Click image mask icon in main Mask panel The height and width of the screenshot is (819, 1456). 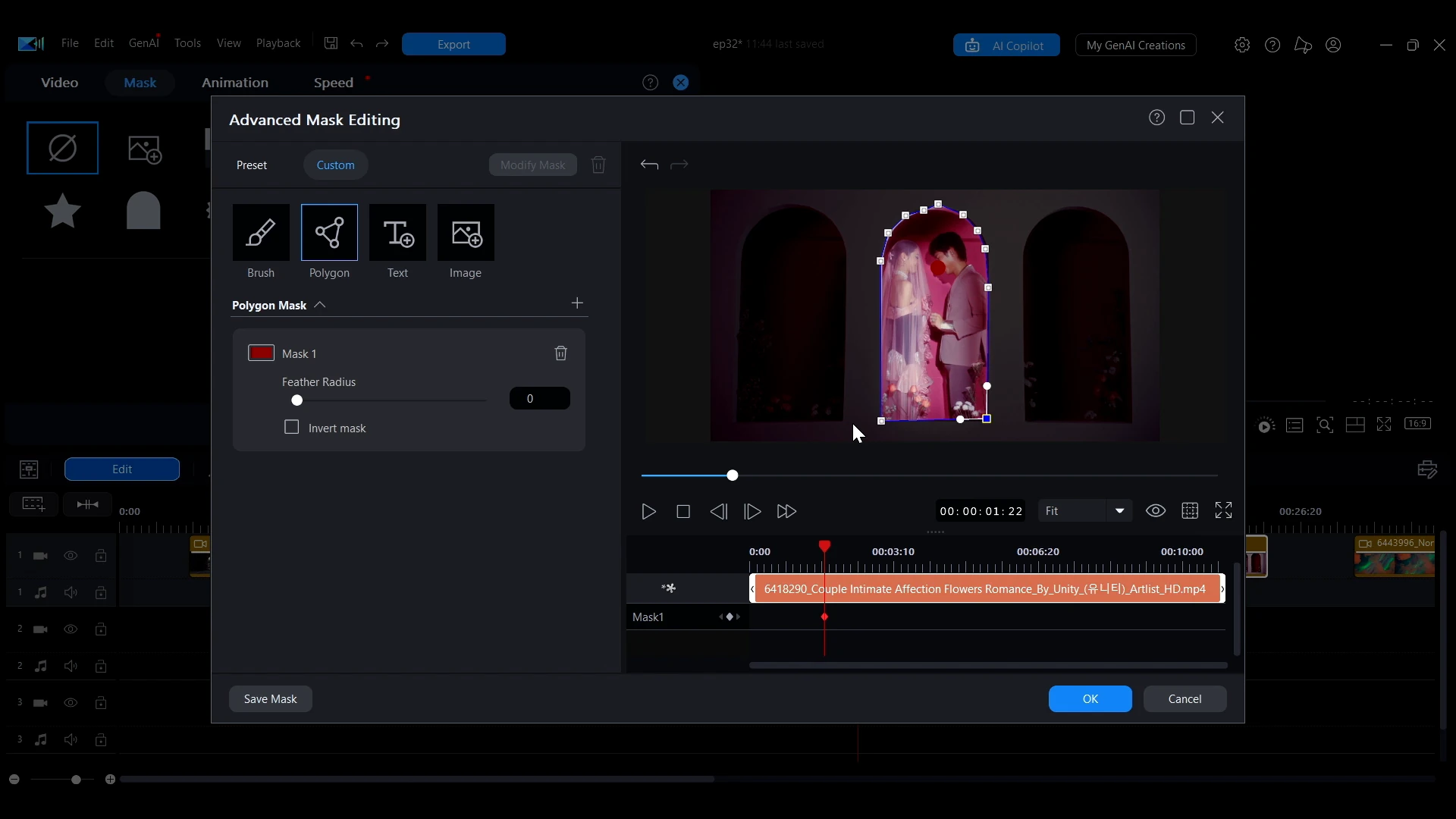145,149
